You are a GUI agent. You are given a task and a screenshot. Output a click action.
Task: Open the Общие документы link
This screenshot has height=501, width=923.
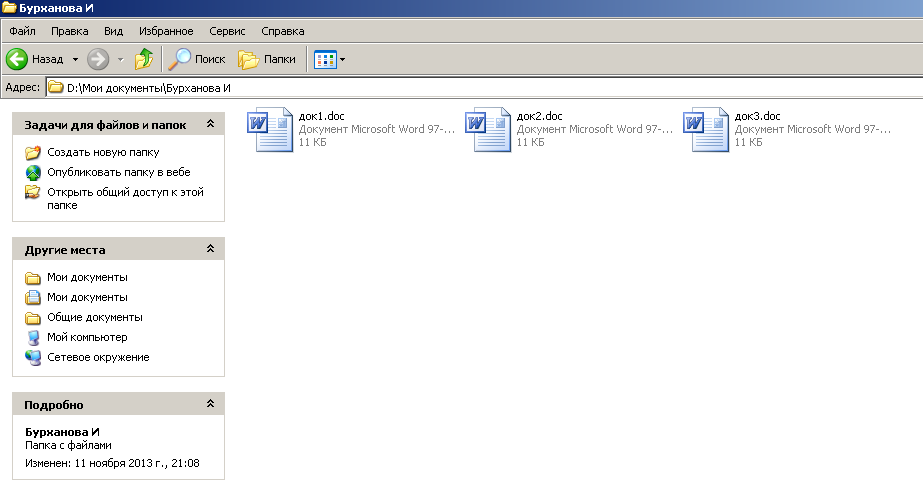(95, 317)
